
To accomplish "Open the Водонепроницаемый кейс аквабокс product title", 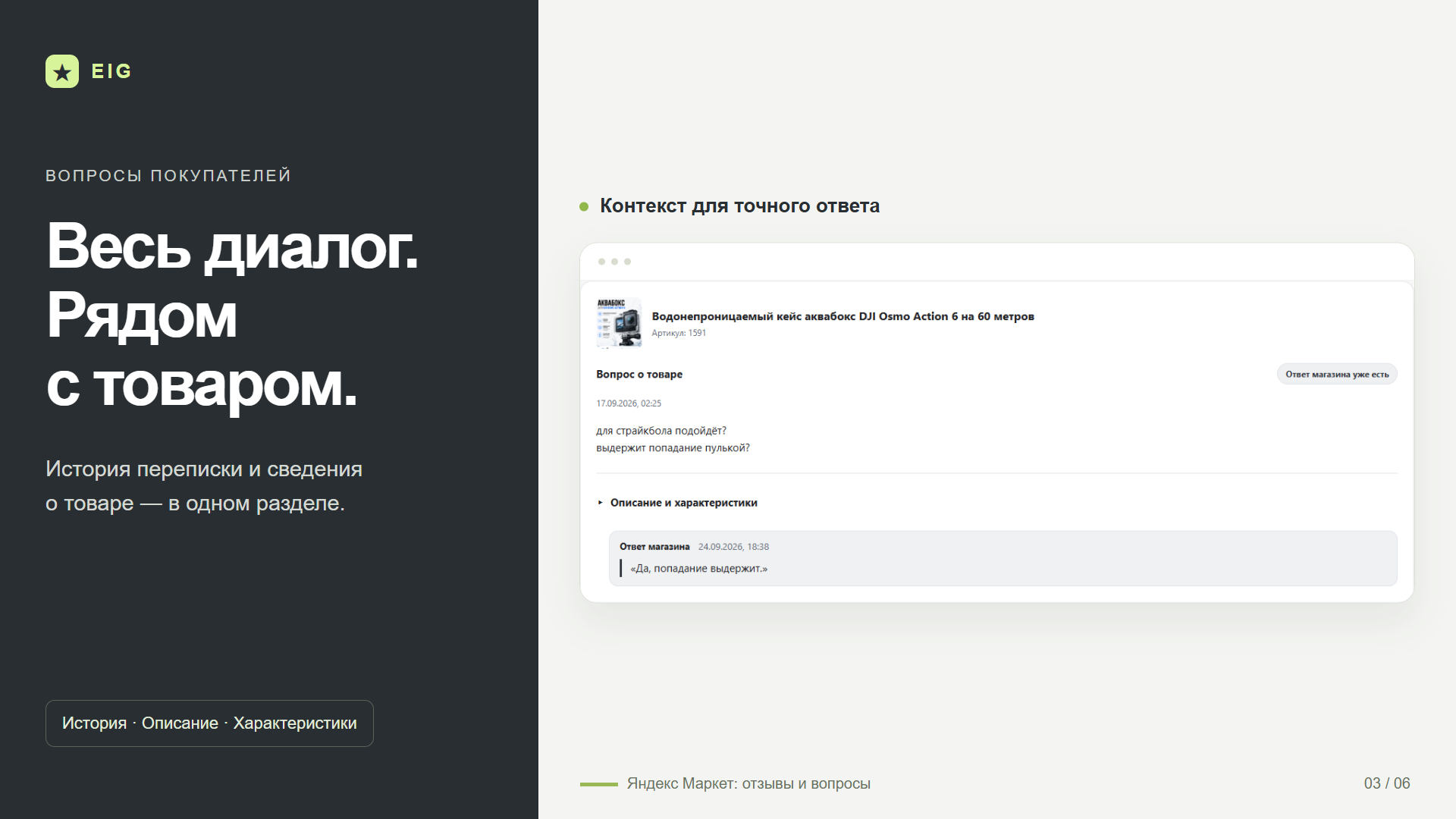I will [x=843, y=316].
